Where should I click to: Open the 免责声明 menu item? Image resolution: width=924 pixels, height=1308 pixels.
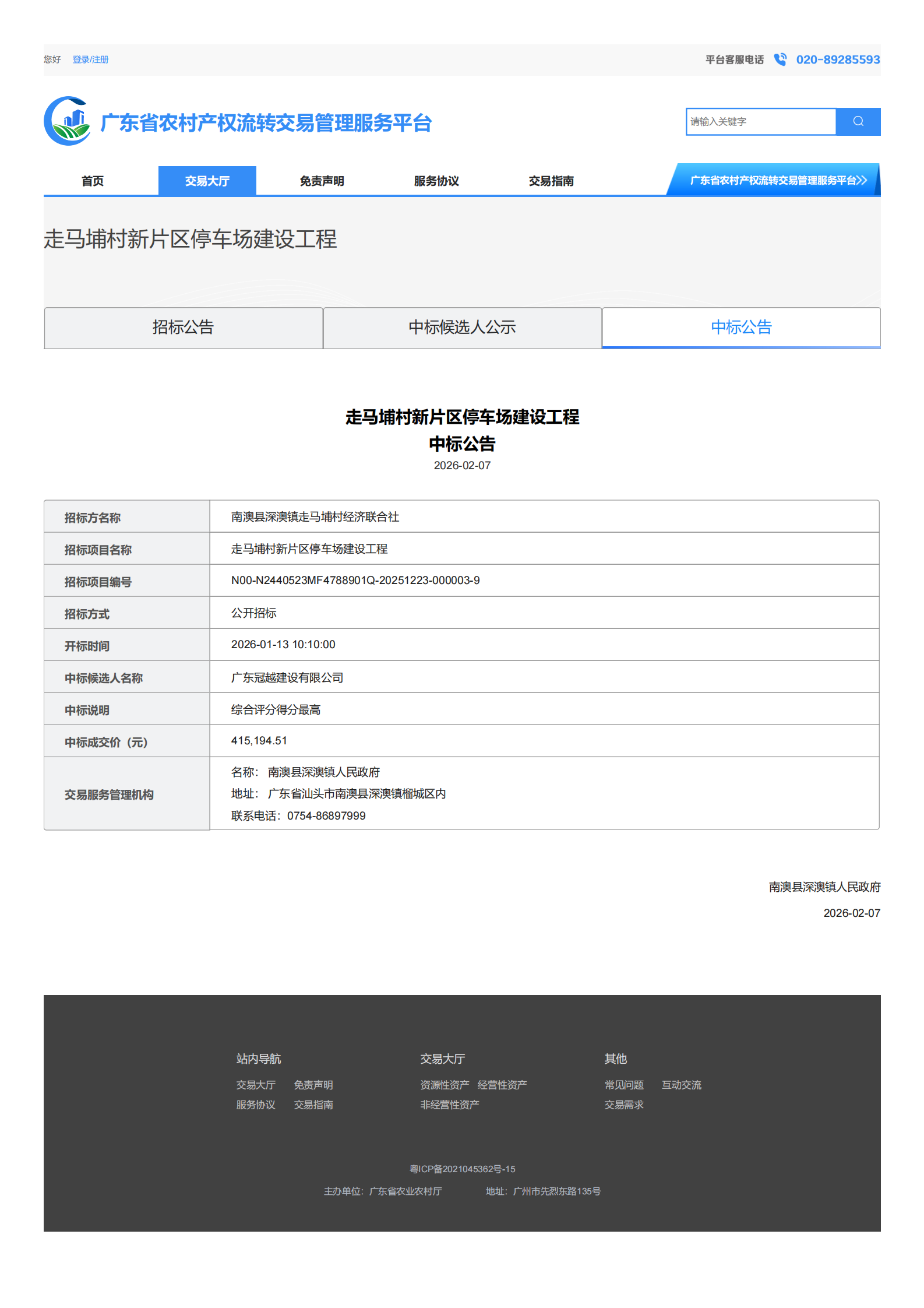322,181
